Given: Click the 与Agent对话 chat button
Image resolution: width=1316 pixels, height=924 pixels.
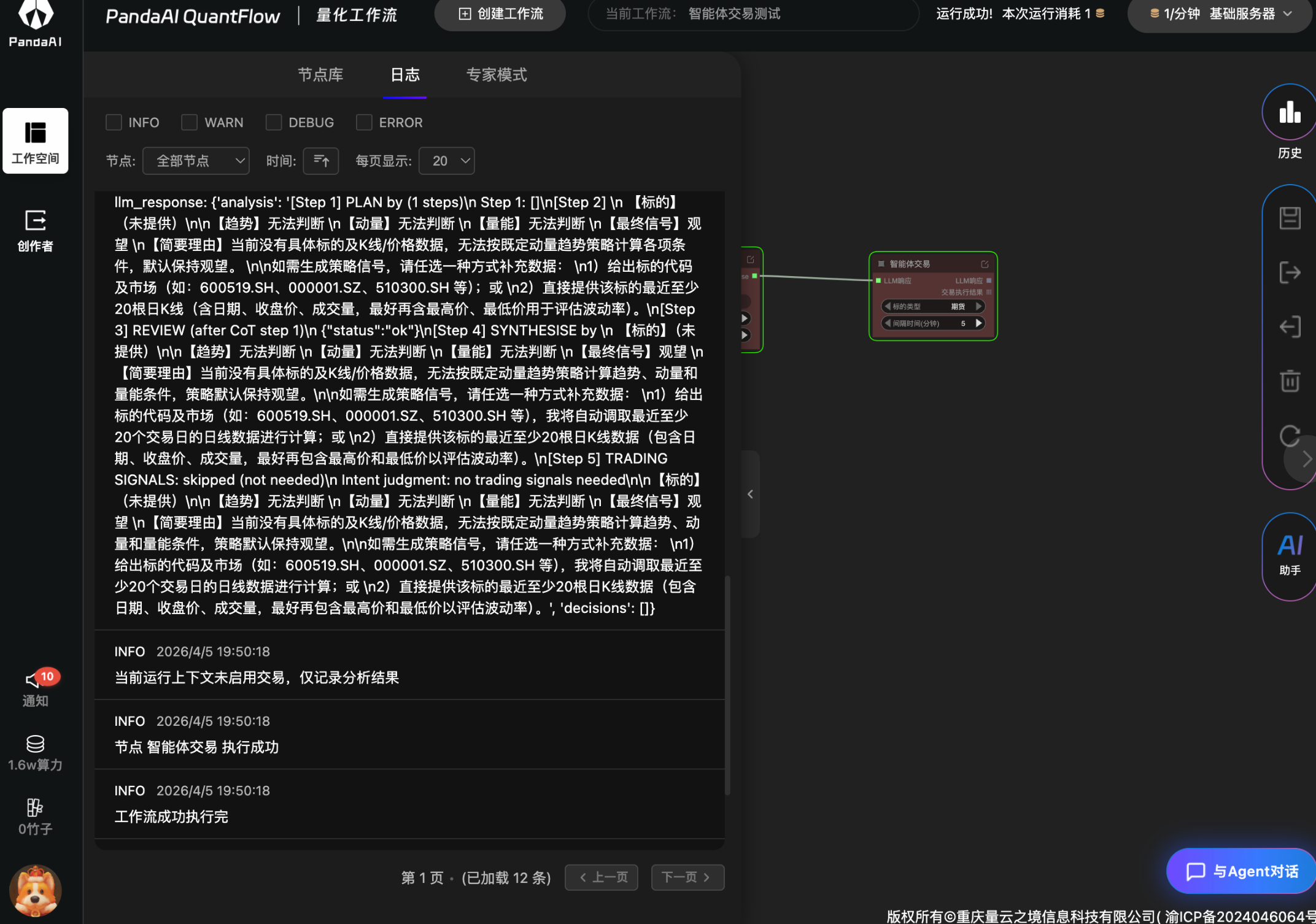Looking at the screenshot, I should 1242,871.
